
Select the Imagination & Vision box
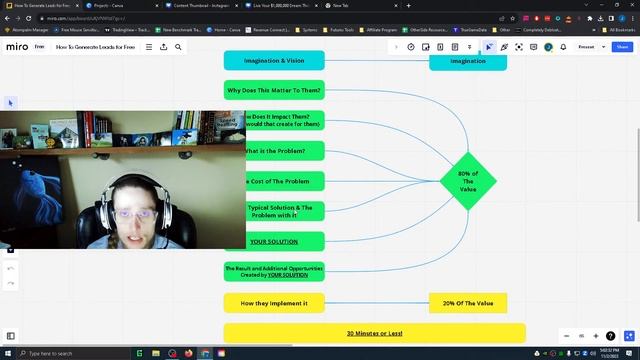(x=274, y=60)
